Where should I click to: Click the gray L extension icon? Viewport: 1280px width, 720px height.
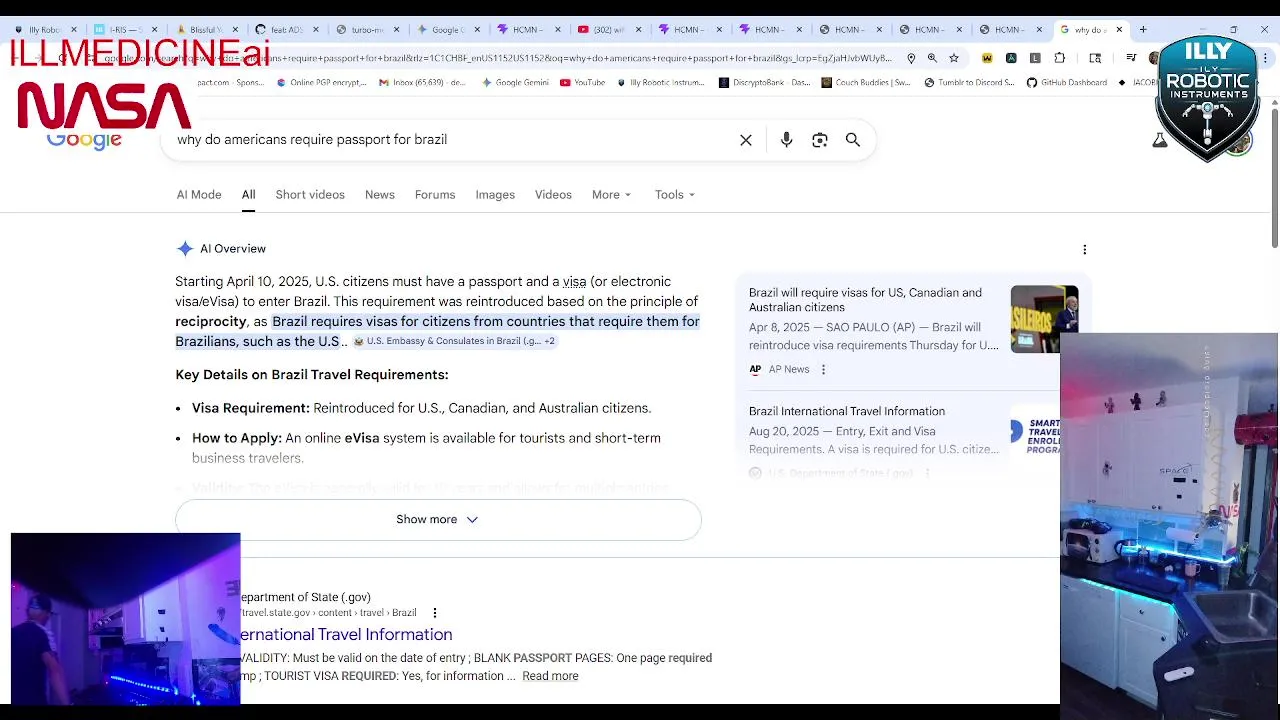coord(1035,58)
